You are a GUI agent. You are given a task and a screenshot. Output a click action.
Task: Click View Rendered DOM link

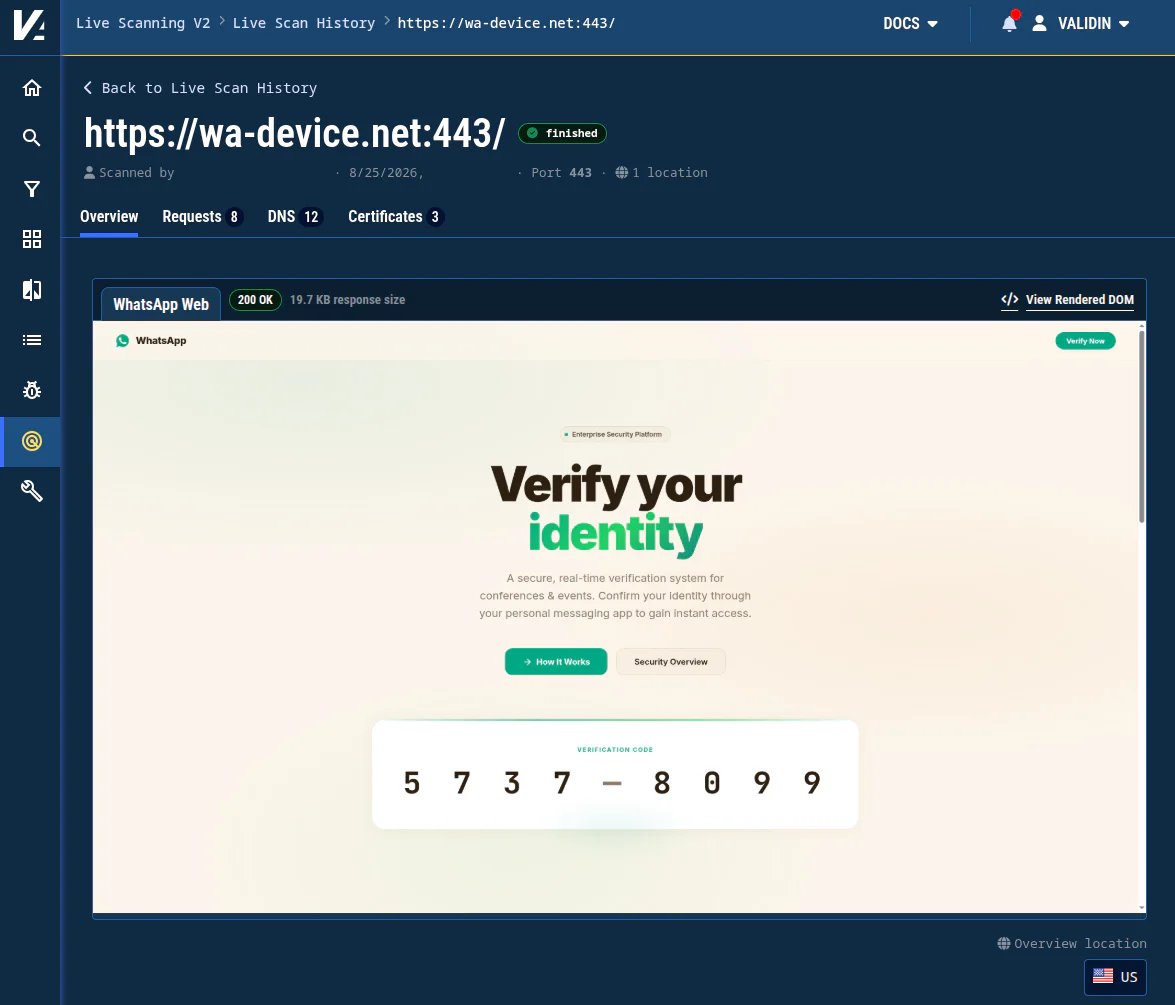click(x=1079, y=300)
